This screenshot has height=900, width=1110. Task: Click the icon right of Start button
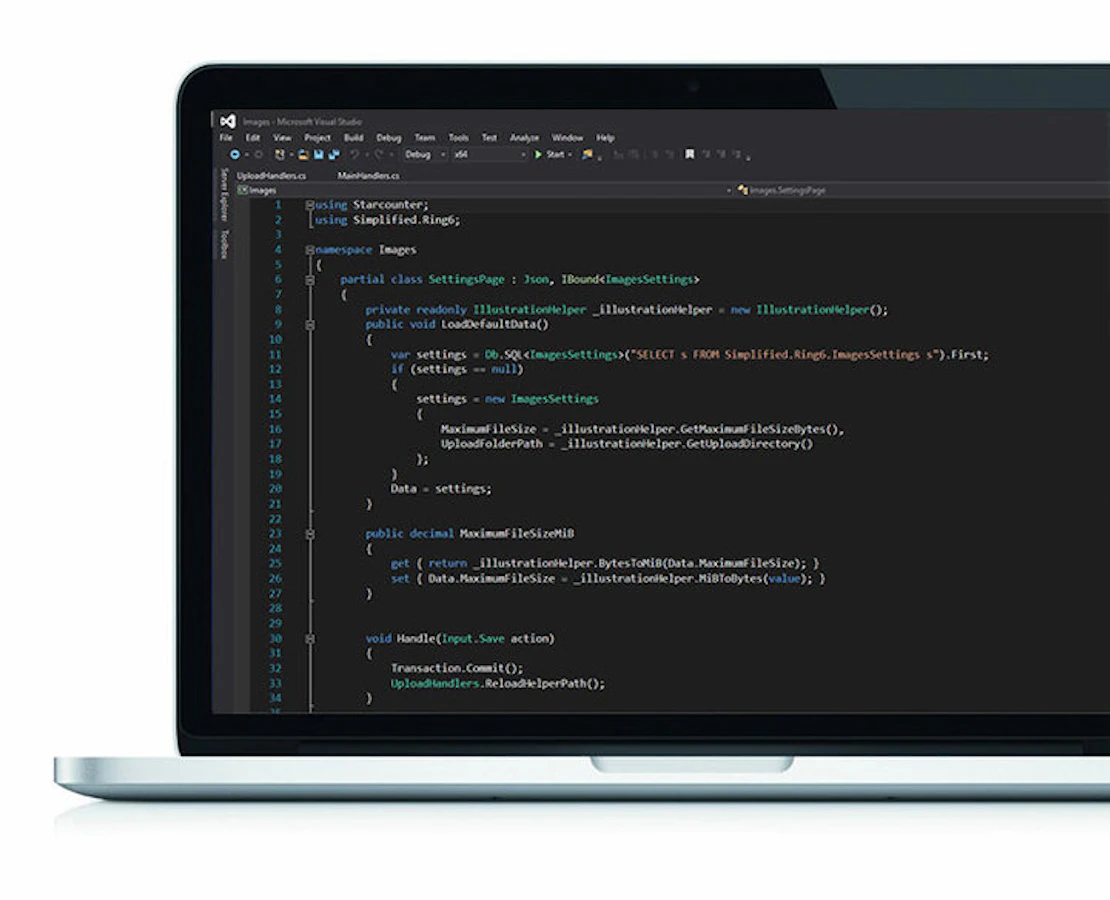point(587,154)
